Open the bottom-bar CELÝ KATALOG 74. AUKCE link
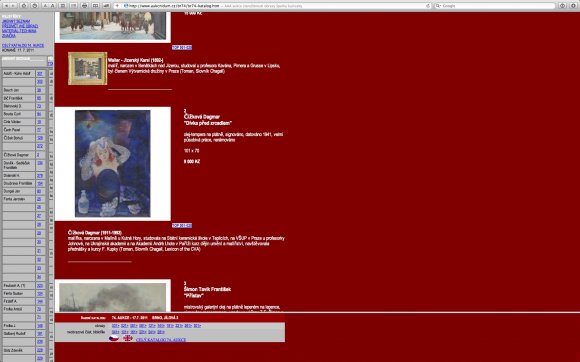 pyautogui.click(x=161, y=339)
